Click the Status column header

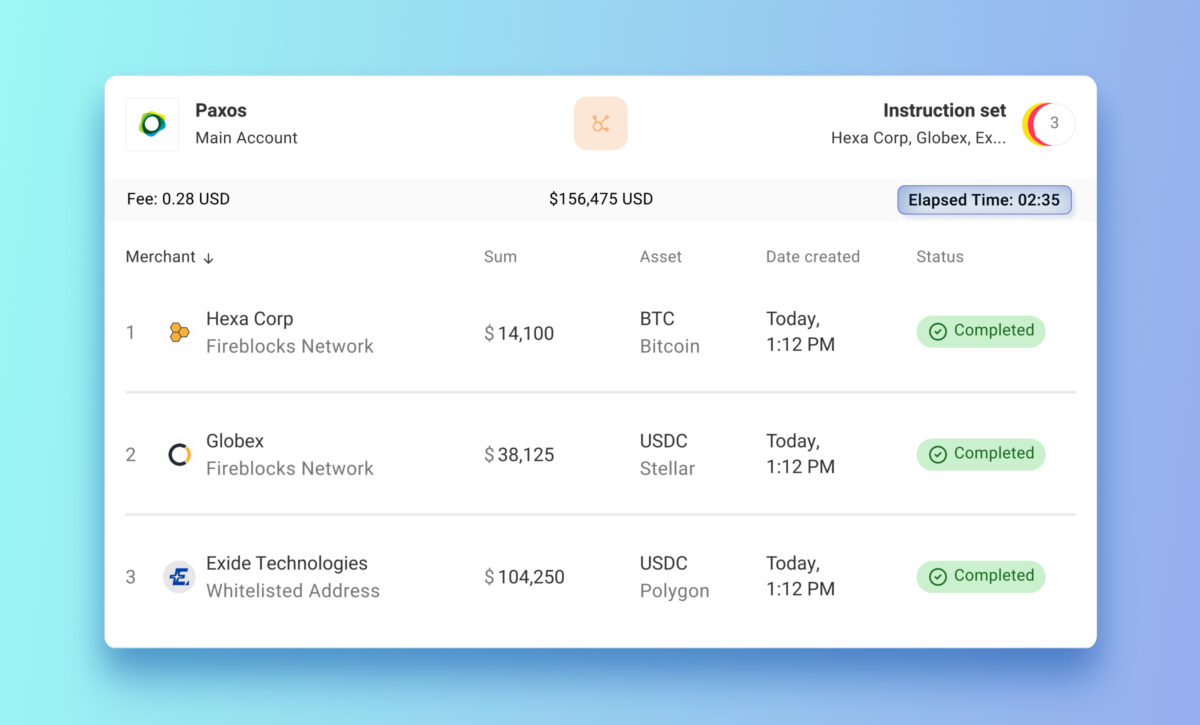940,257
